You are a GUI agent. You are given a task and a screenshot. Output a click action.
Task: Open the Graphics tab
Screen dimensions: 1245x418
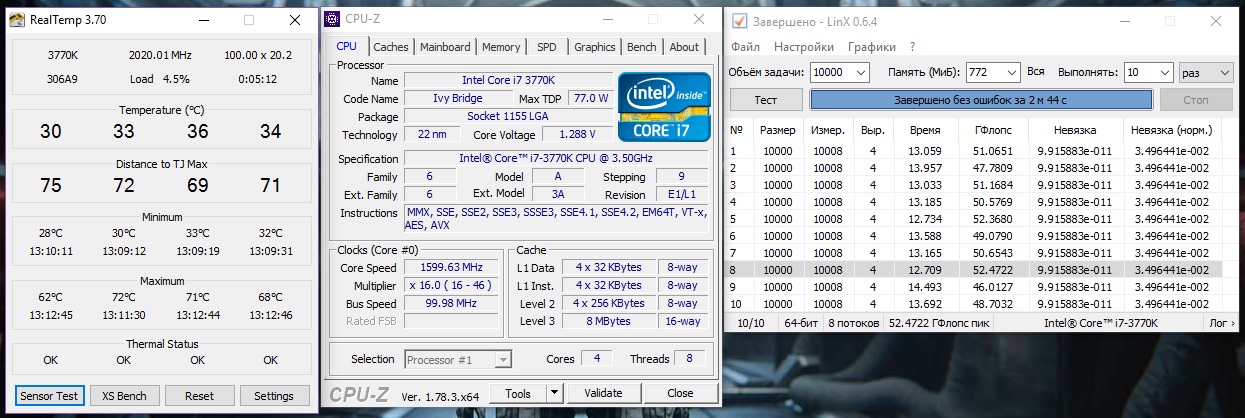pos(595,47)
